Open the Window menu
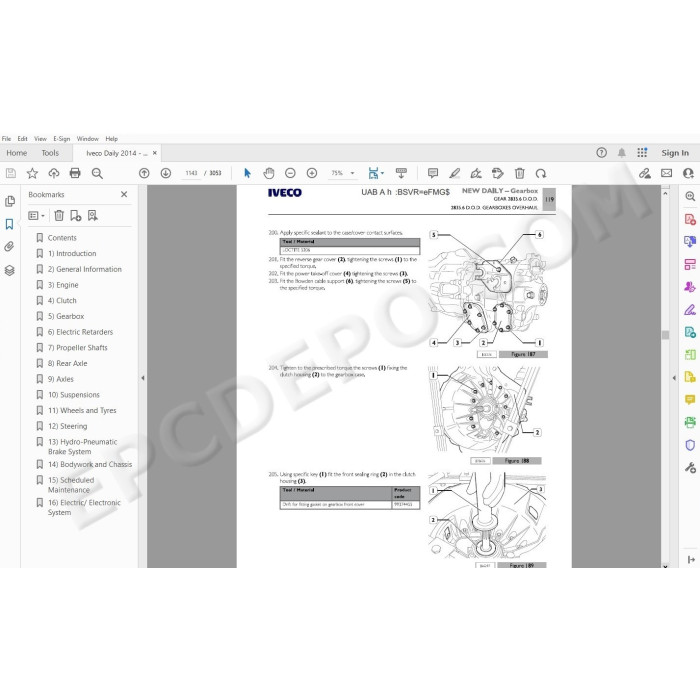 coord(88,139)
